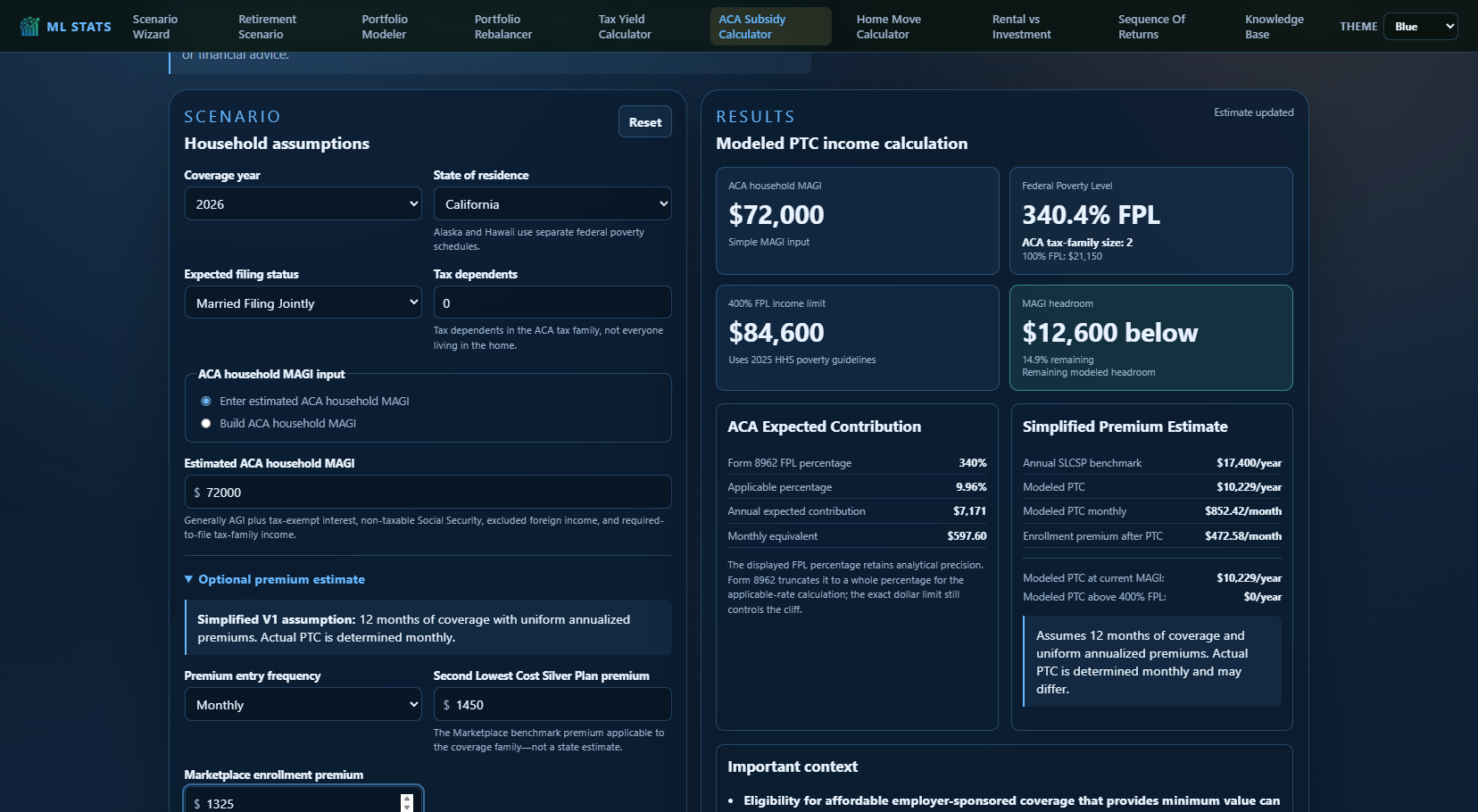Open the Knowledge Base
This screenshot has width=1478, height=812.
pyautogui.click(x=1274, y=27)
